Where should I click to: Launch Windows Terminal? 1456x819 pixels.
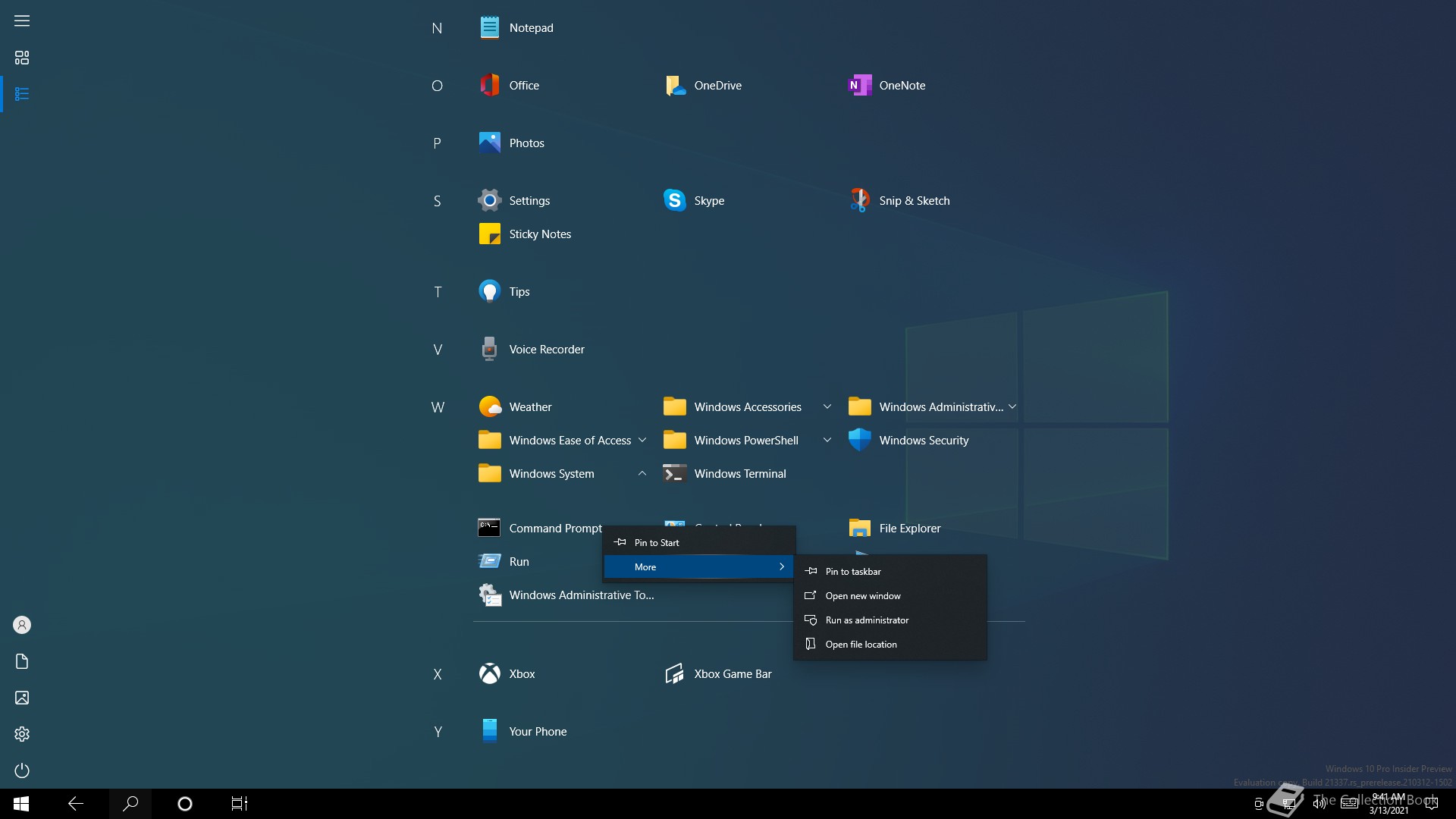click(725, 474)
